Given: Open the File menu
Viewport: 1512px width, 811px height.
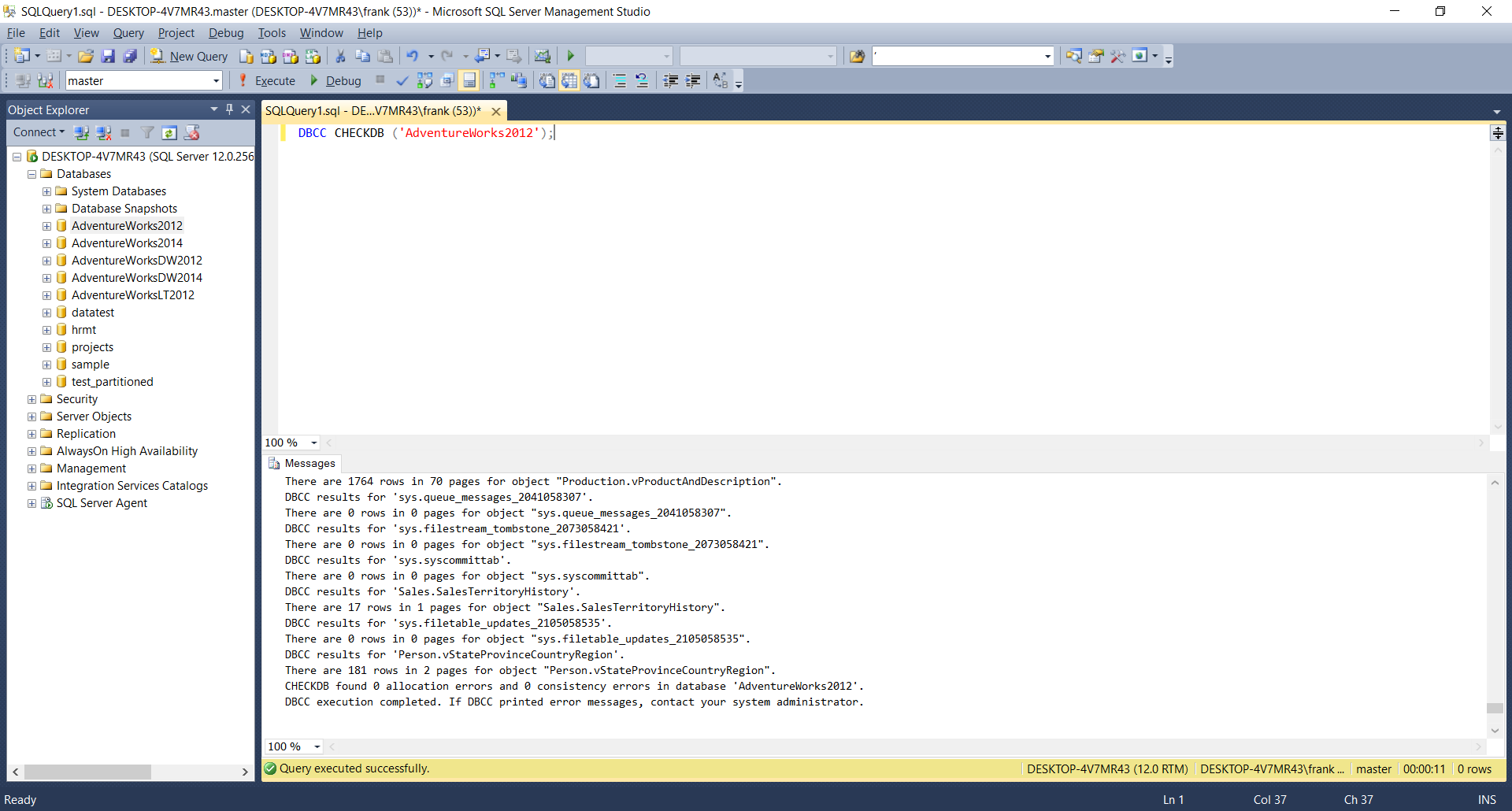Looking at the screenshot, I should [x=16, y=32].
